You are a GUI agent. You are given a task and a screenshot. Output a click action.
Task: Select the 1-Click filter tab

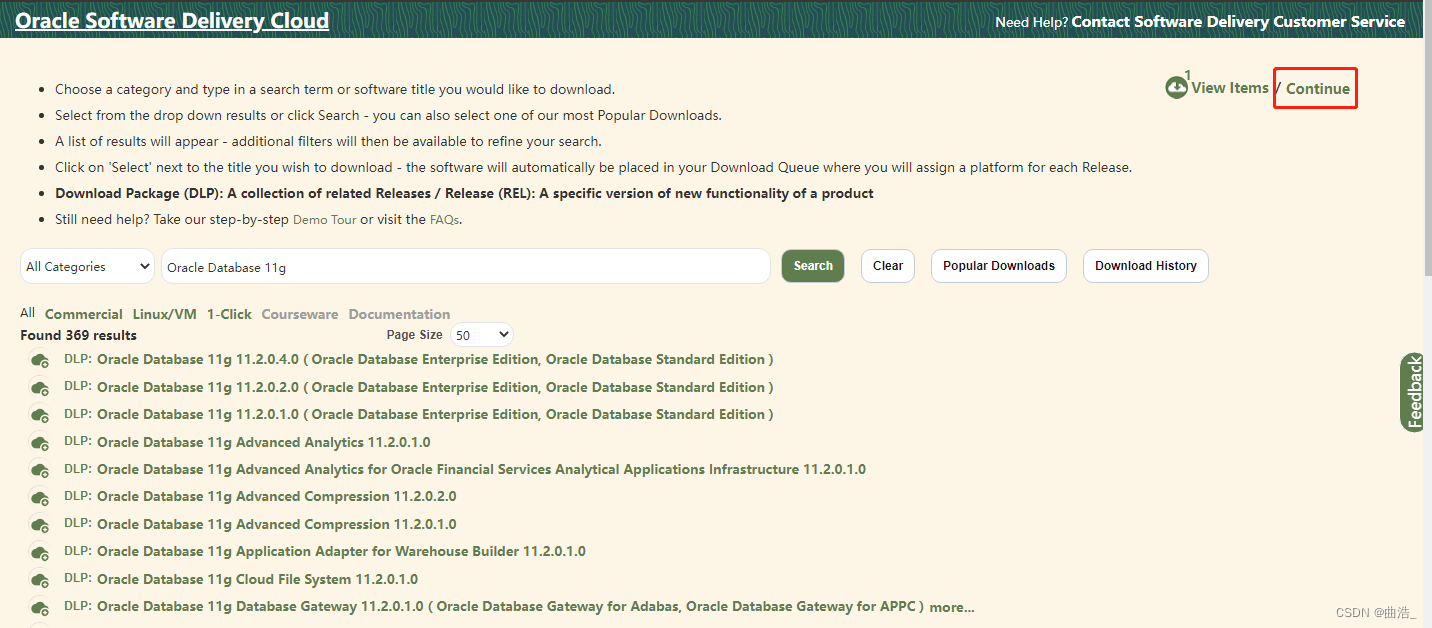tap(229, 314)
